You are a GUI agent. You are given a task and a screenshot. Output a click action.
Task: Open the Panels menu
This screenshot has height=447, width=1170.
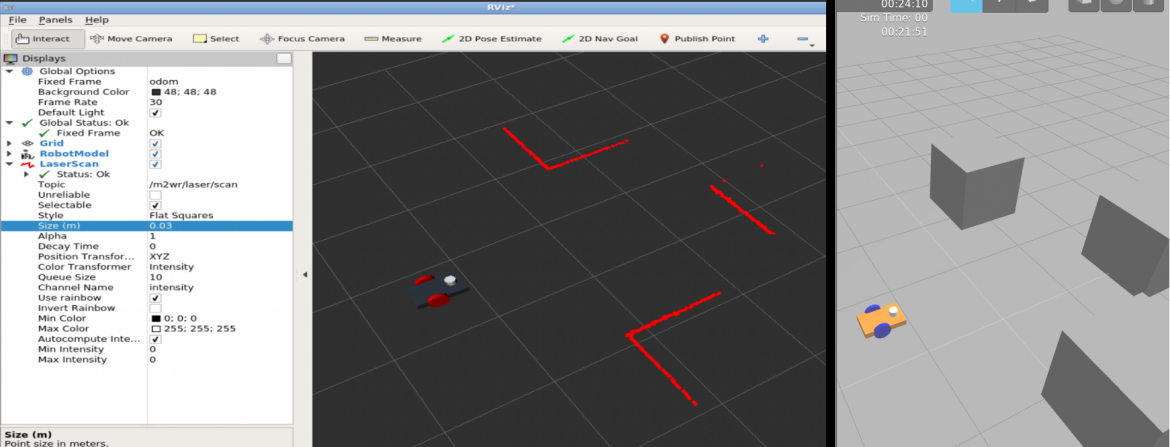(x=56, y=20)
